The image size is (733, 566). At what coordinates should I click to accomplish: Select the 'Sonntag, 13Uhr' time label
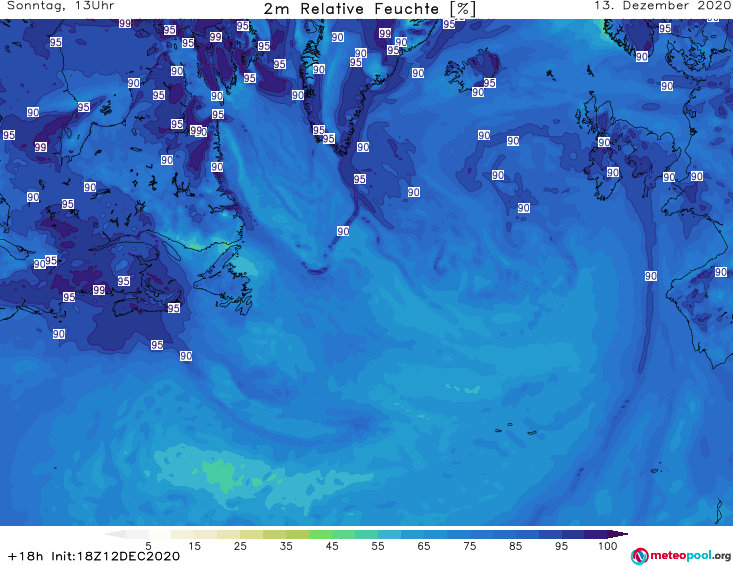pyautogui.click(x=61, y=6)
